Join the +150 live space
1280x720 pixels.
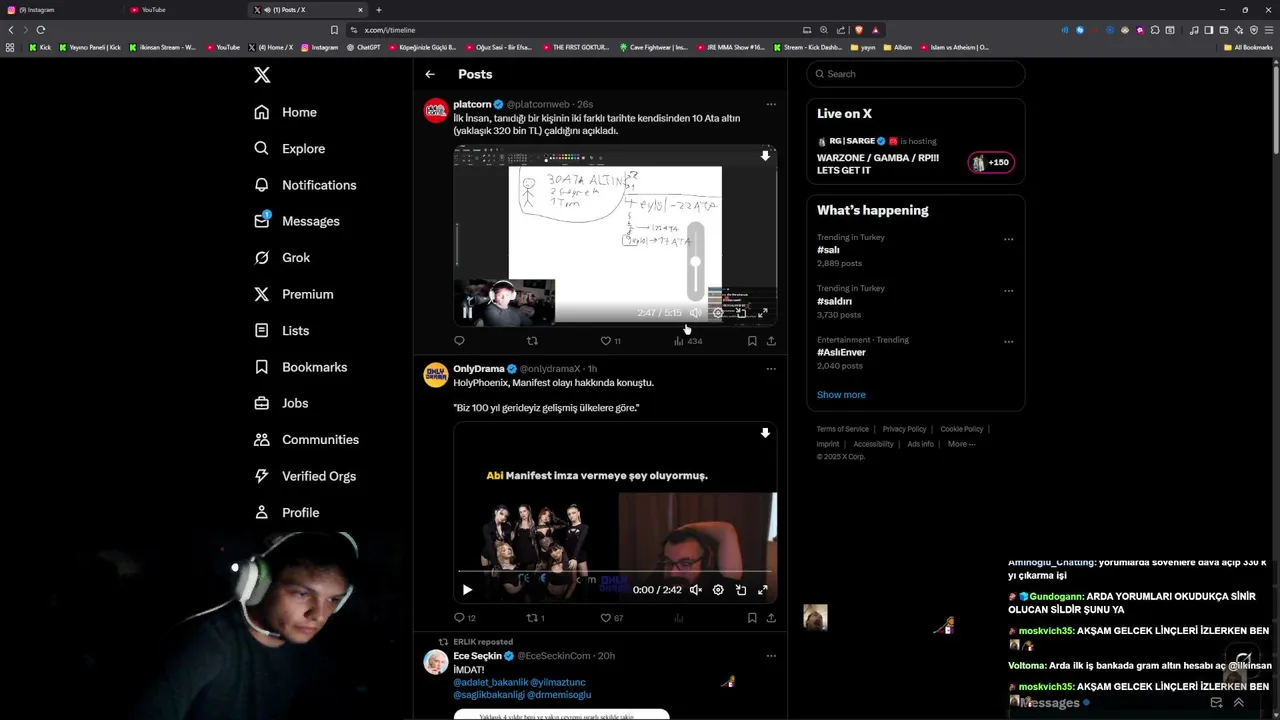click(991, 162)
